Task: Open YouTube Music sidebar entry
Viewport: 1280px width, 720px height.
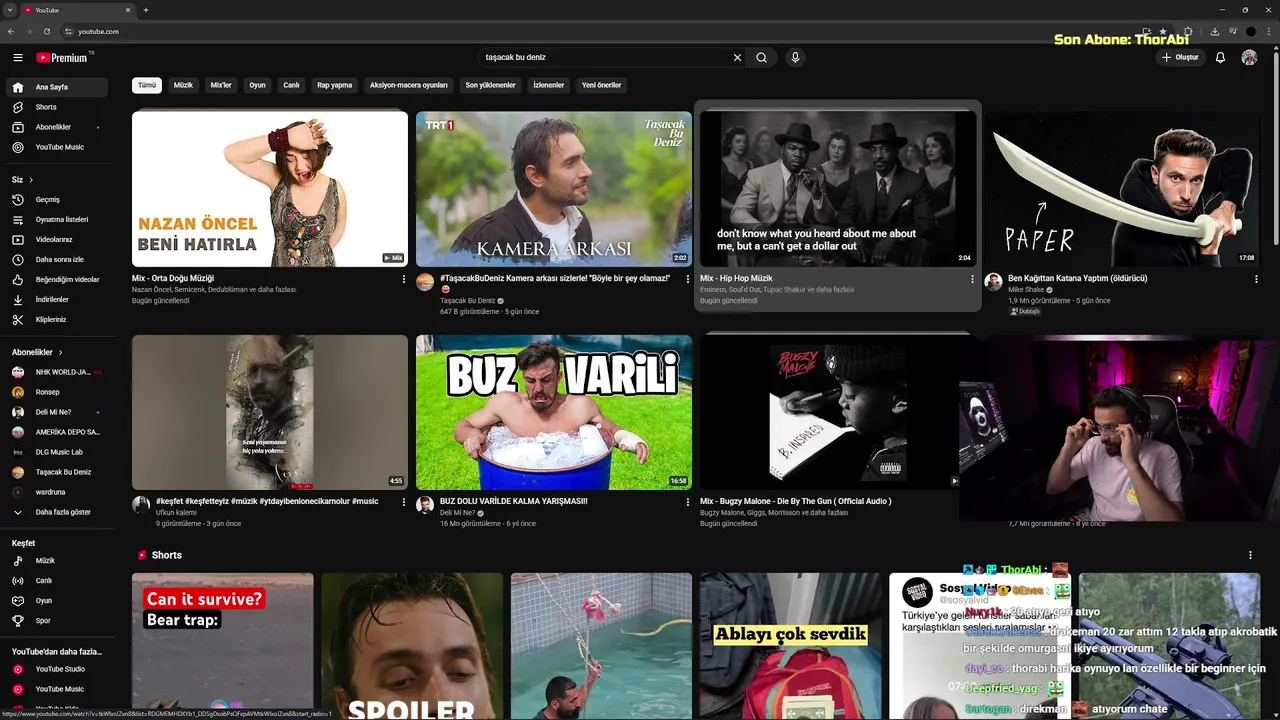Action: coord(59,147)
